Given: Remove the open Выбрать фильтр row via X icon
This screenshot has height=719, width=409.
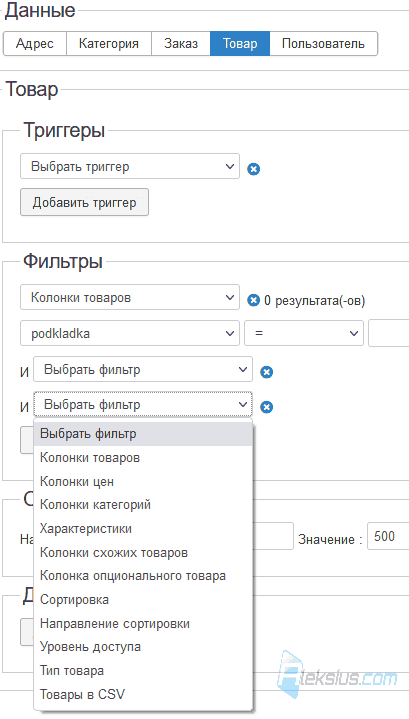Looking at the screenshot, I should 266,407.
